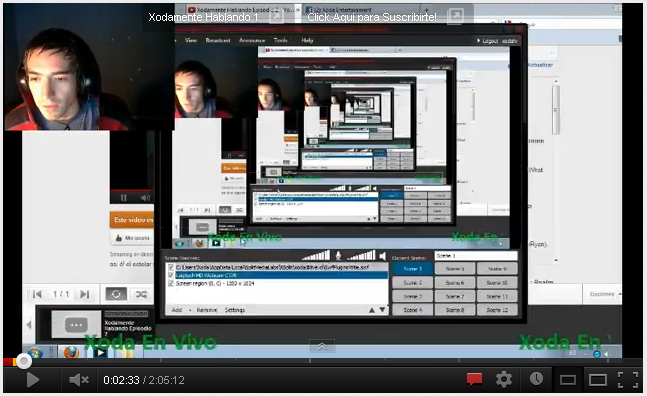Click the microphone icon beside the volume bars

click(338, 256)
